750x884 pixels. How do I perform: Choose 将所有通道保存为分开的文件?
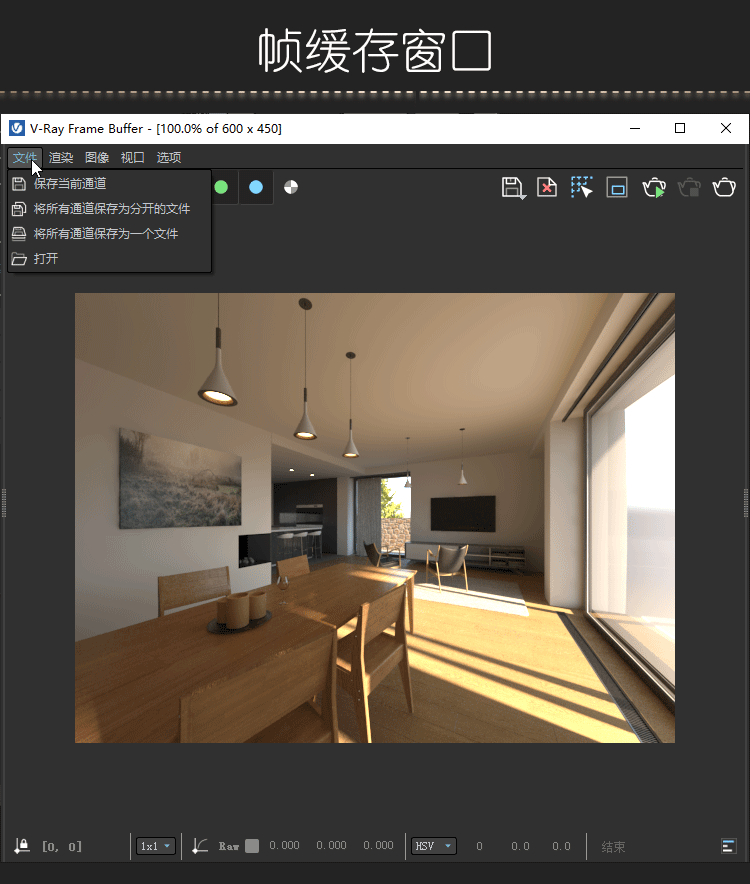(x=109, y=209)
